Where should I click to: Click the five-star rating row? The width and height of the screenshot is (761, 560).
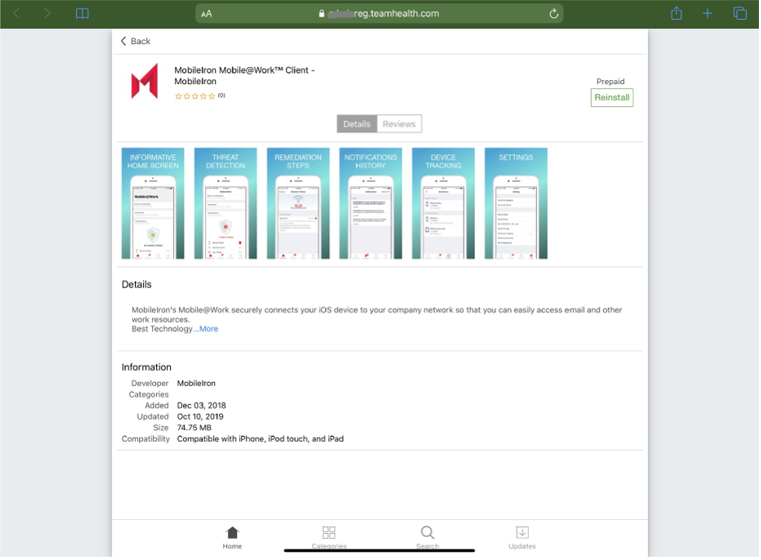point(195,96)
